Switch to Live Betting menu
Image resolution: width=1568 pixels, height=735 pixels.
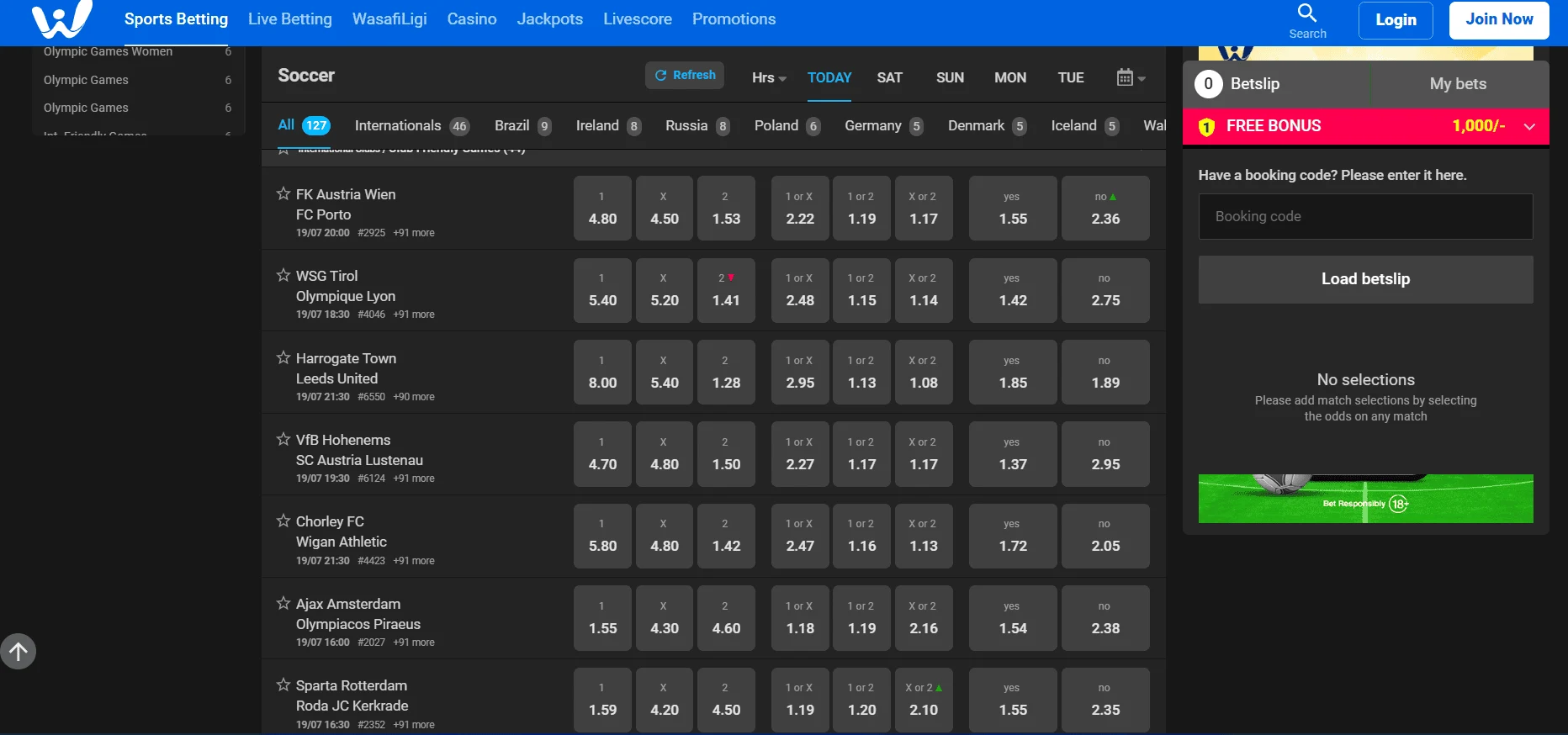[289, 19]
